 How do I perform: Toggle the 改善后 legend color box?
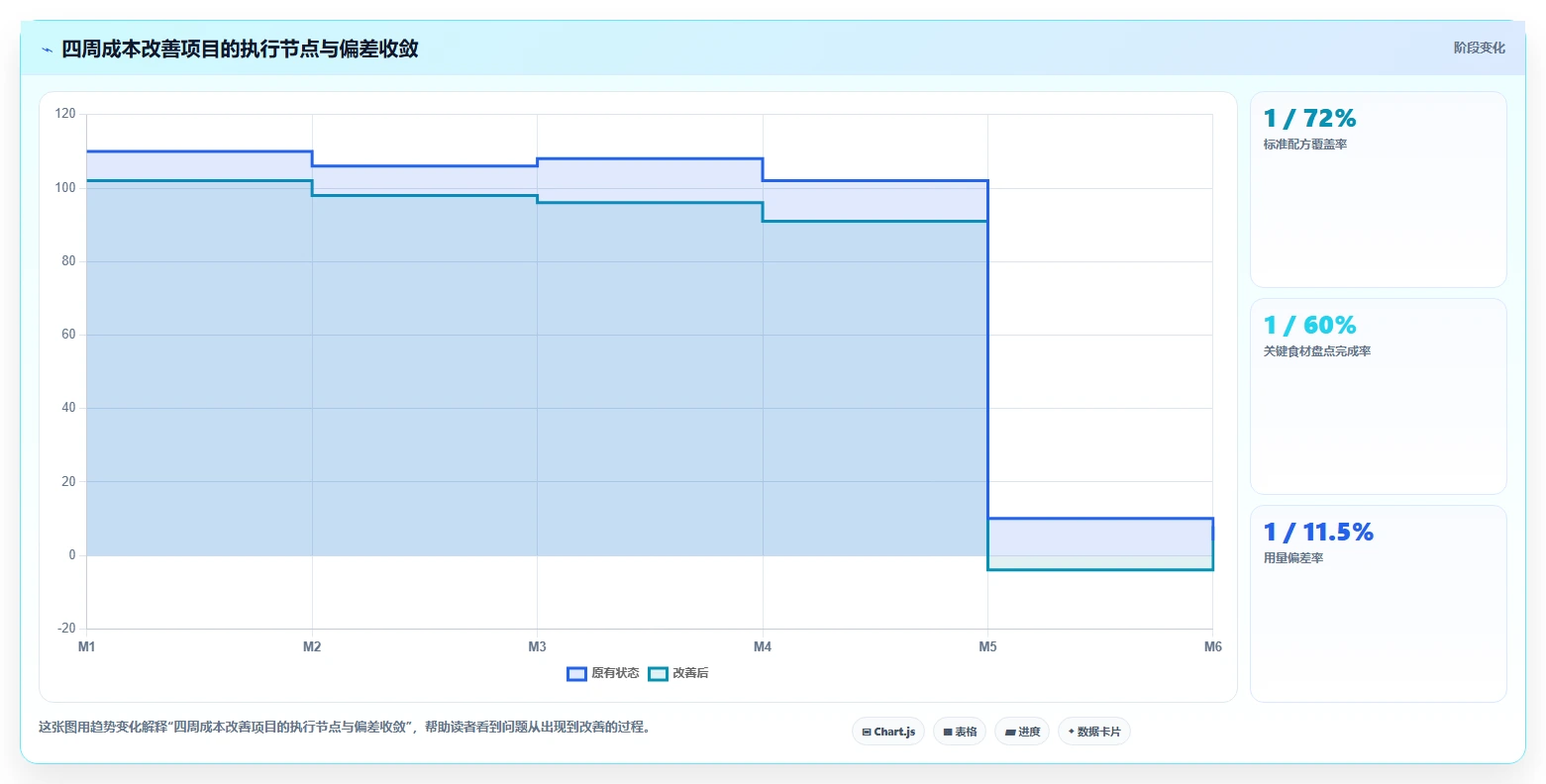(x=658, y=674)
